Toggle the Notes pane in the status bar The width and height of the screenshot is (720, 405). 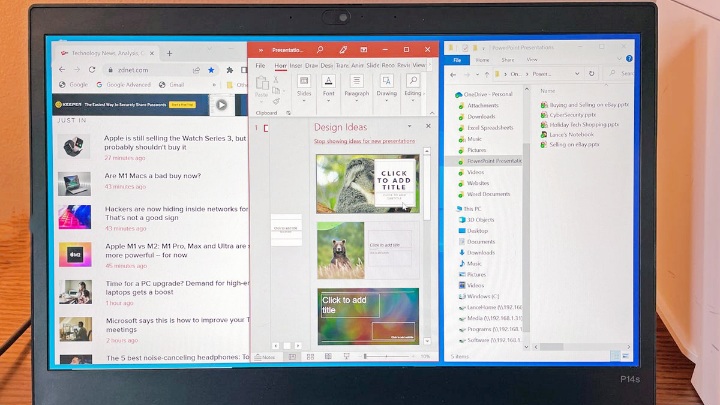click(265, 356)
